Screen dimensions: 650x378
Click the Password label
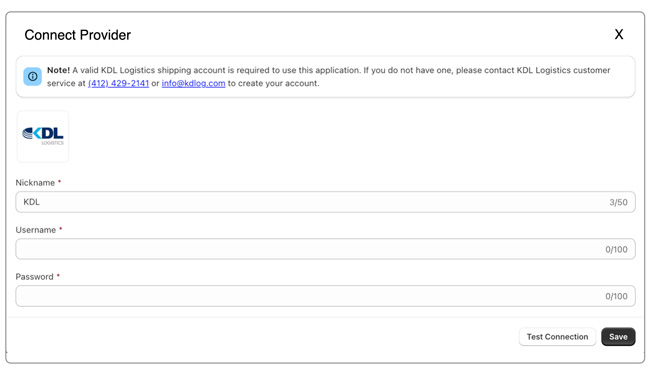34,277
